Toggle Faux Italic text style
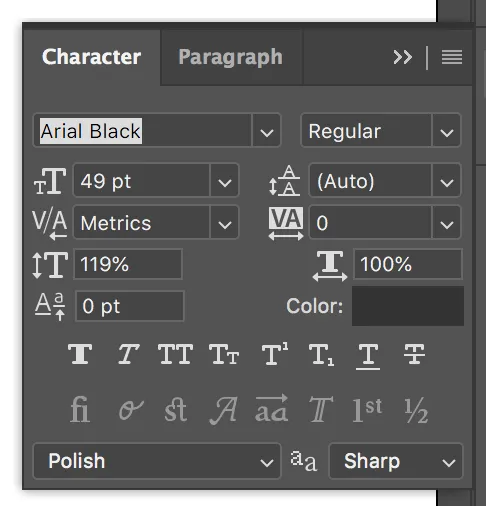Image resolution: width=486 pixels, height=506 pixels. pos(128,354)
